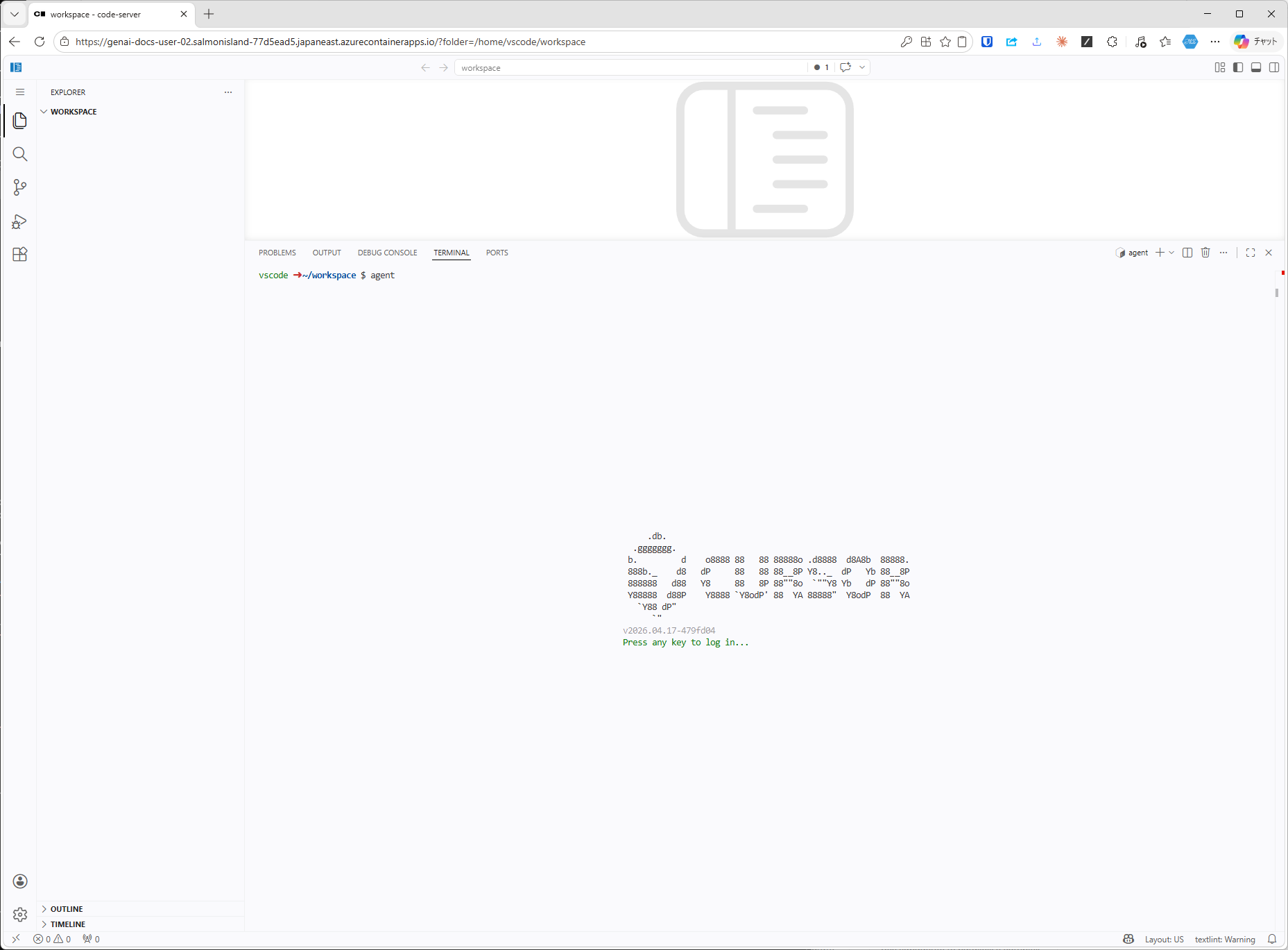Toggle bottom panel visibility

tap(1256, 67)
